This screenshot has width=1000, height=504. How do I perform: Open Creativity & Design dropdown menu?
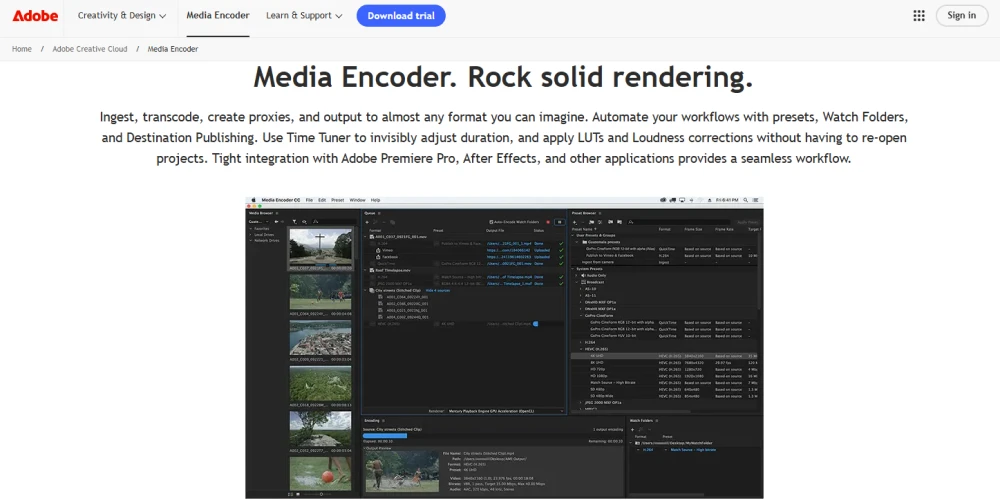[122, 15]
